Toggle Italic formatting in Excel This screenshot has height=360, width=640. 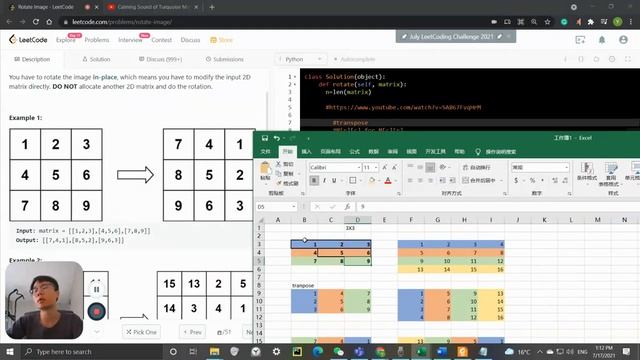pyautogui.click(x=324, y=180)
